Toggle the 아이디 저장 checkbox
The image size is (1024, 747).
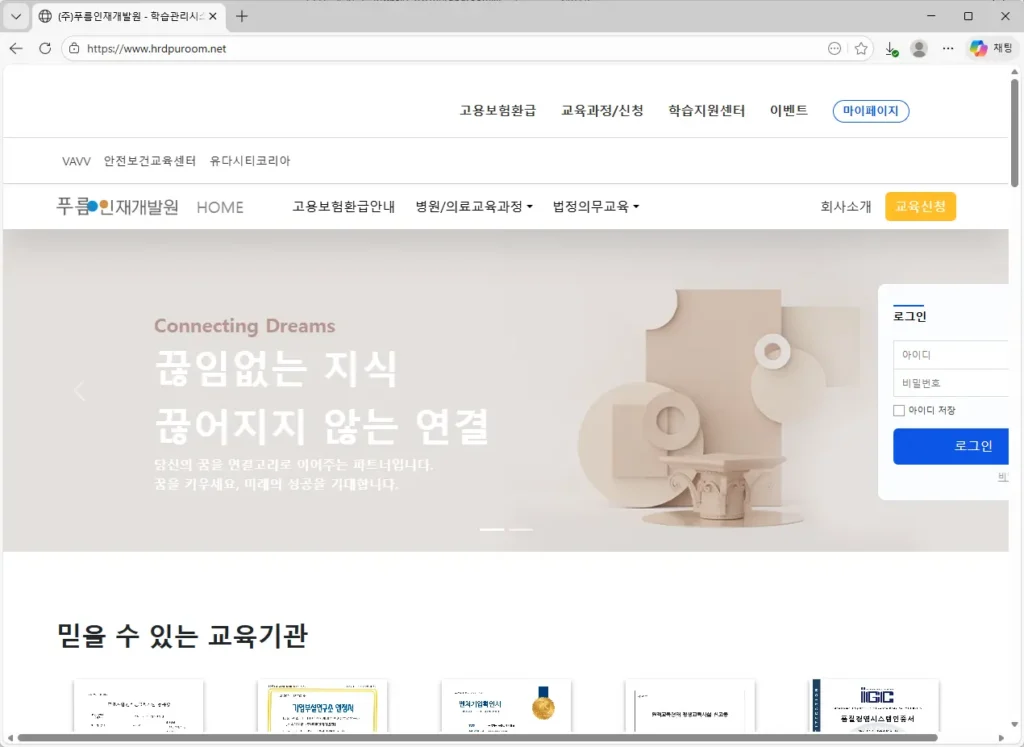[x=899, y=410]
